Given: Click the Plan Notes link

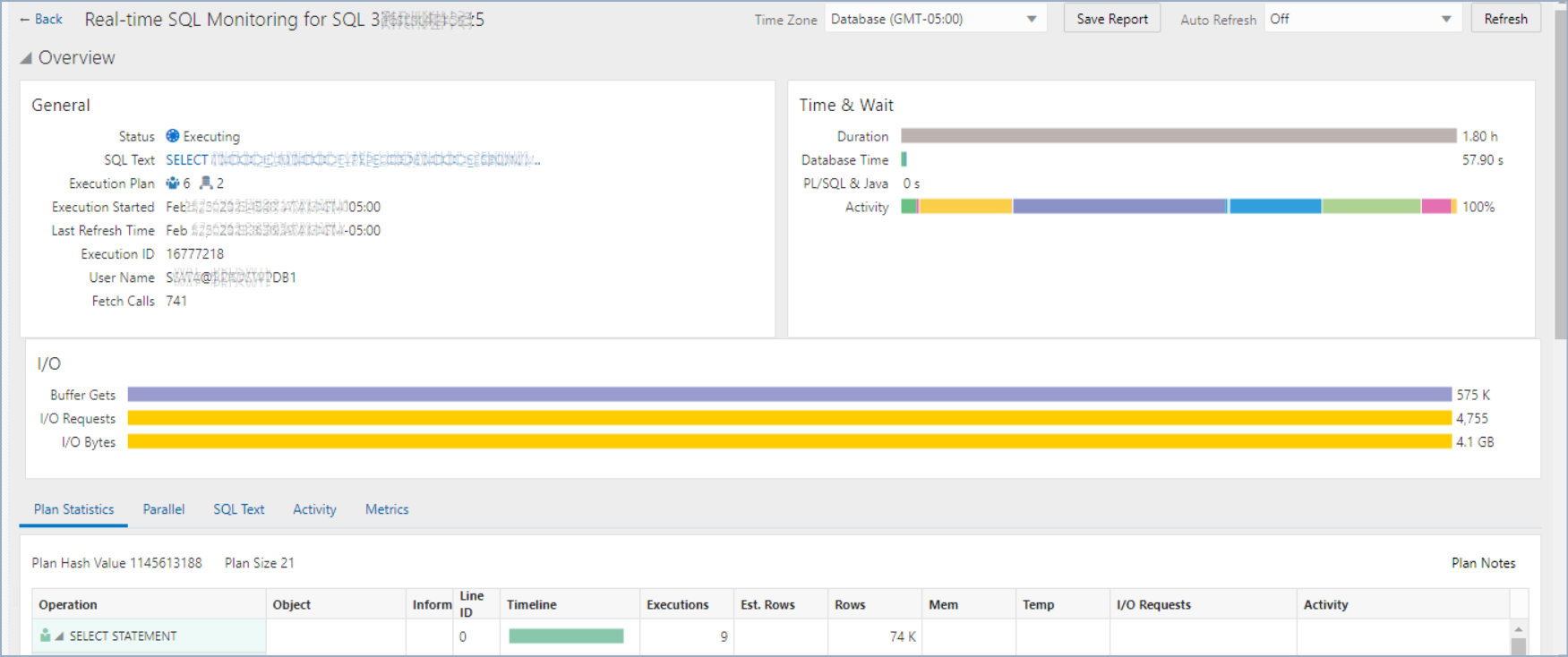Looking at the screenshot, I should (1483, 563).
